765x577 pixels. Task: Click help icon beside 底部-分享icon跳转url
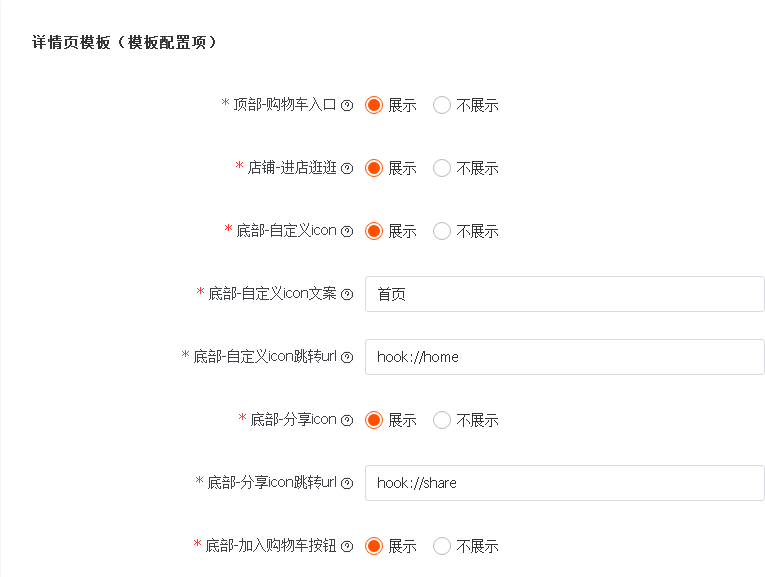coord(347,483)
